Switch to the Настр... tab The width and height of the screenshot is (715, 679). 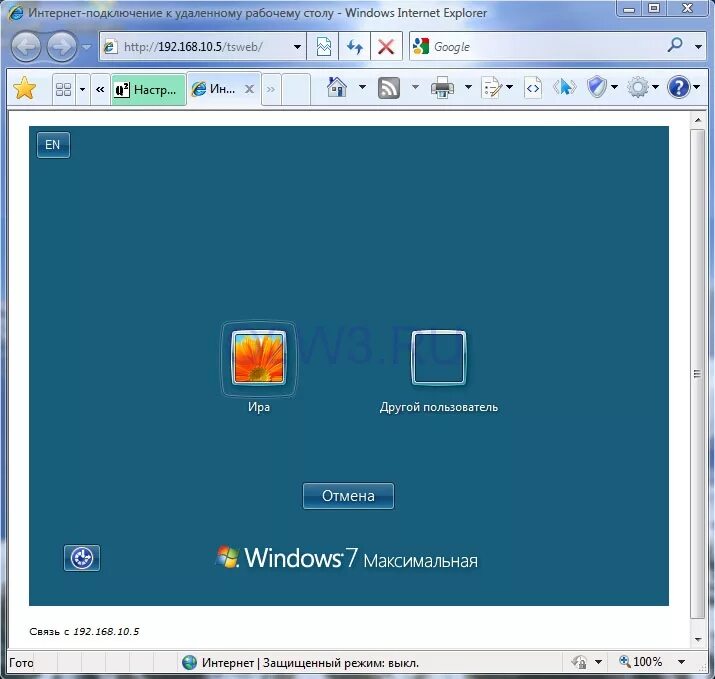pyautogui.click(x=149, y=89)
